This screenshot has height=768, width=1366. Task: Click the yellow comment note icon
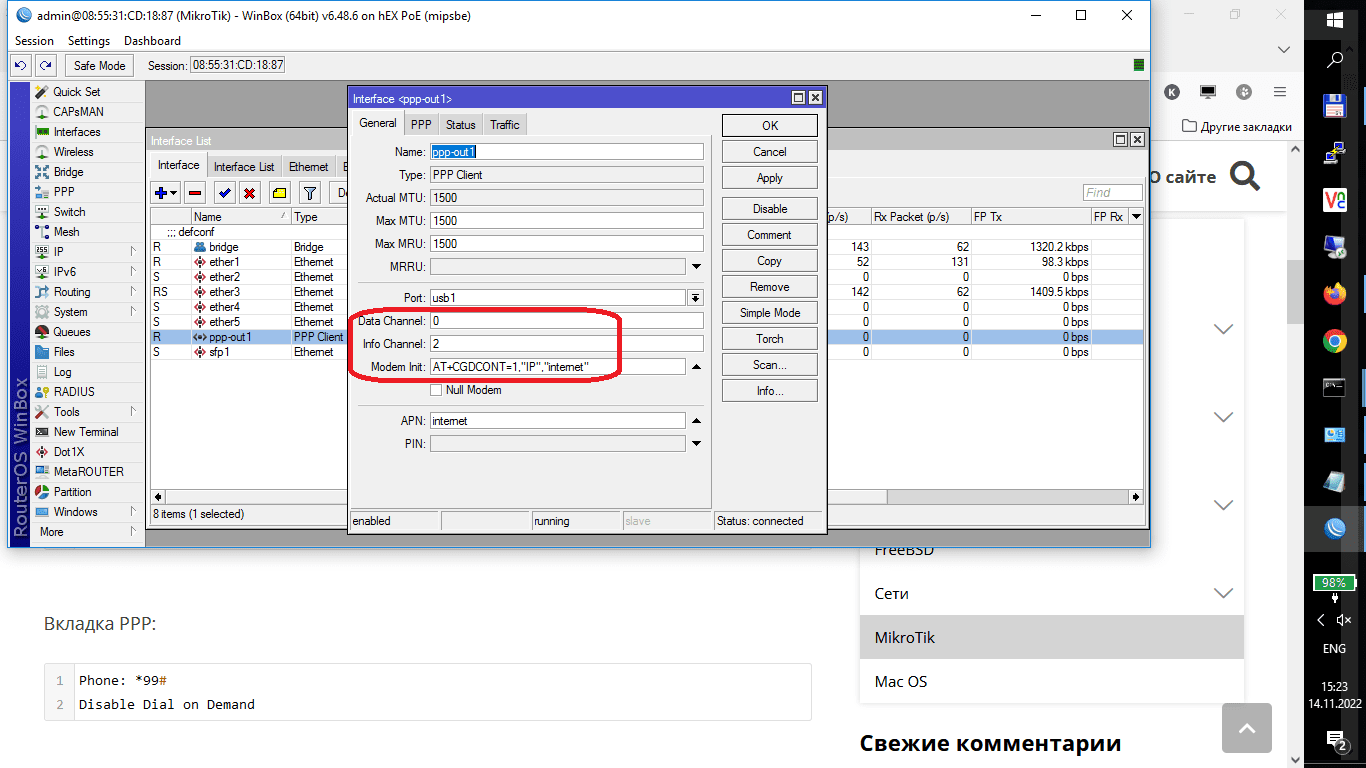pos(280,193)
